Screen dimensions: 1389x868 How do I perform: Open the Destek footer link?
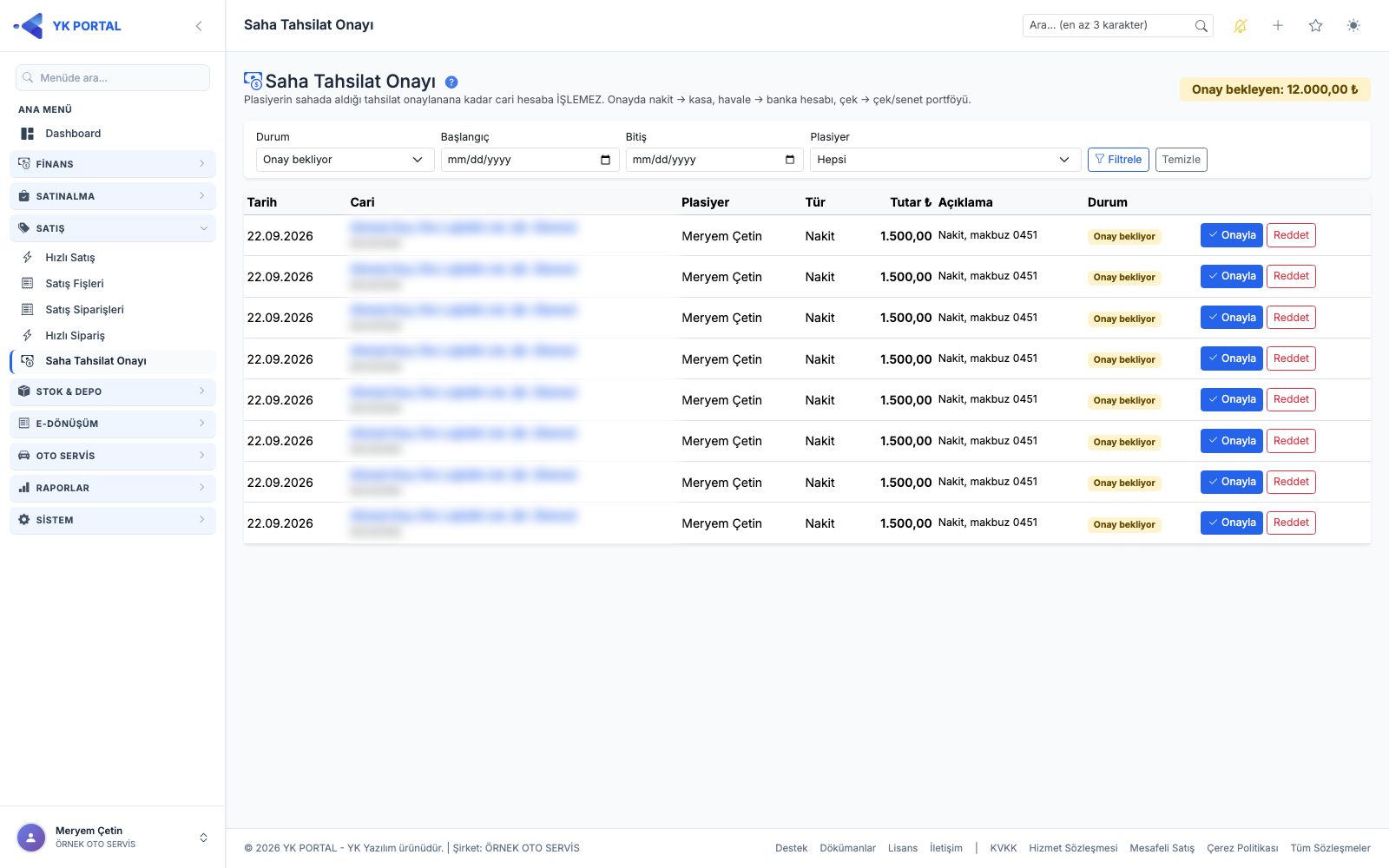(791, 848)
